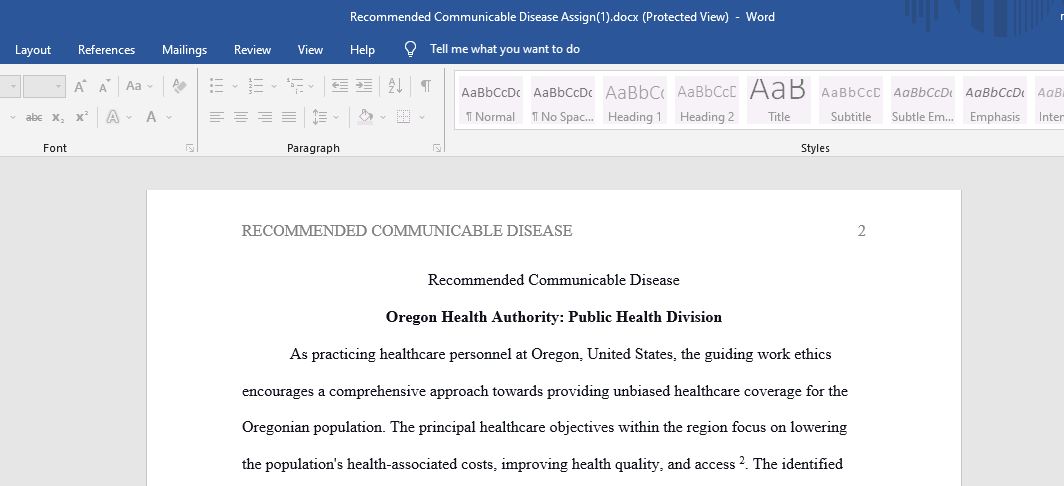Shrink font size with the smaller A icon

pyautogui.click(x=104, y=86)
